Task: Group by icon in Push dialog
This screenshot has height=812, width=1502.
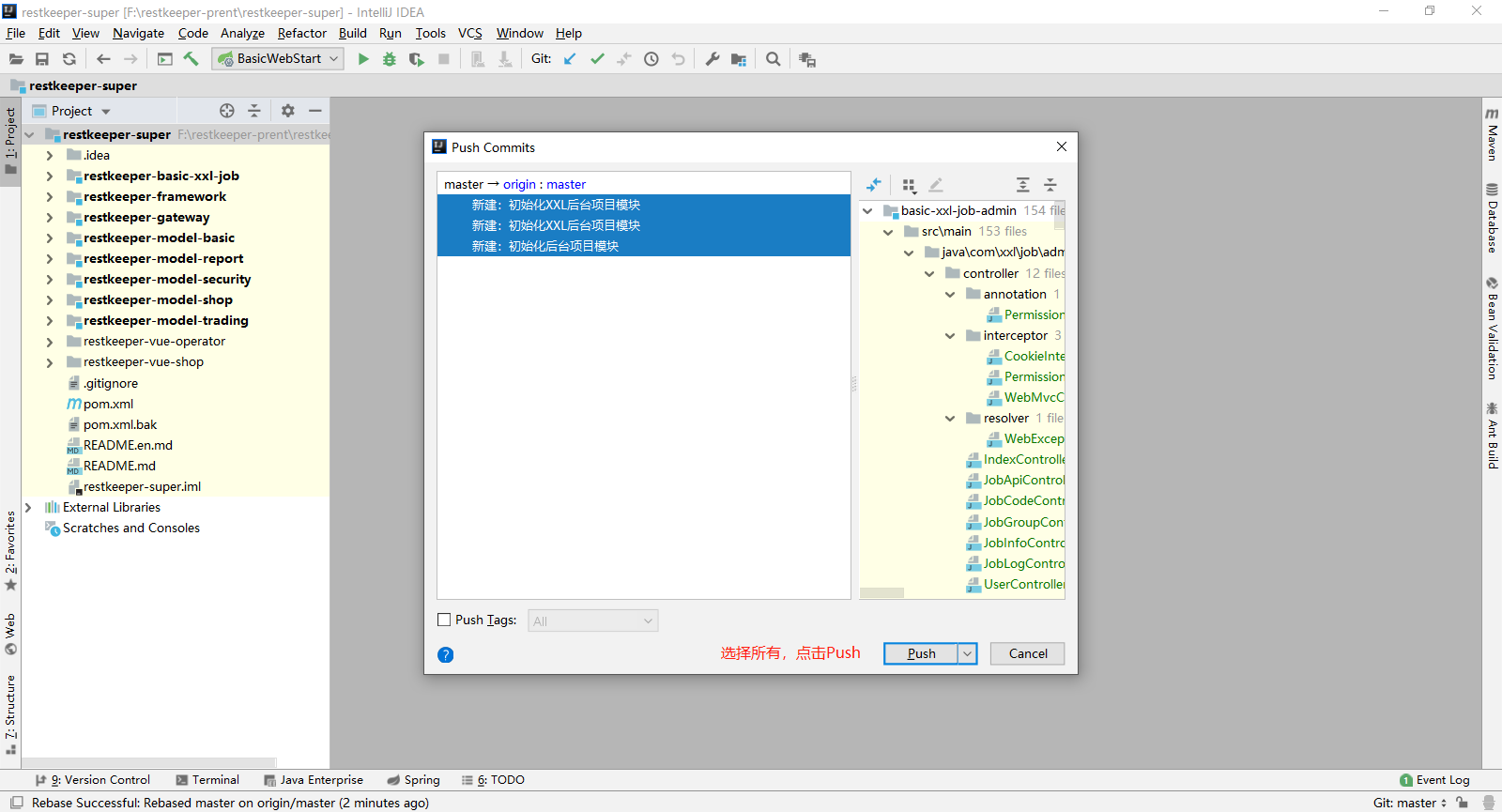Action: pos(909,185)
